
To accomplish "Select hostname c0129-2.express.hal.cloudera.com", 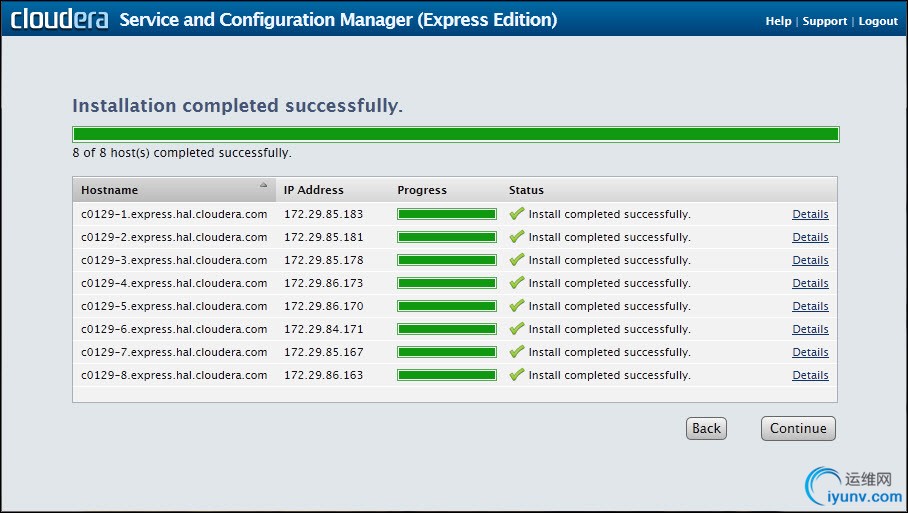I will (174, 237).
